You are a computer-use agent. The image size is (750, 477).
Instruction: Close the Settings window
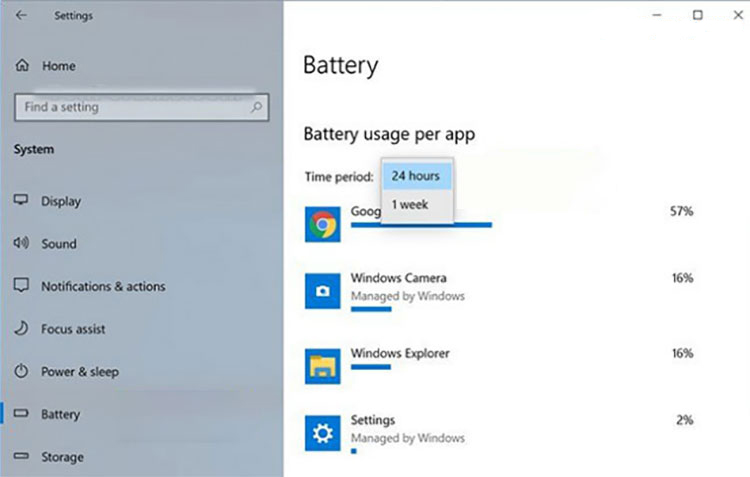click(x=738, y=15)
